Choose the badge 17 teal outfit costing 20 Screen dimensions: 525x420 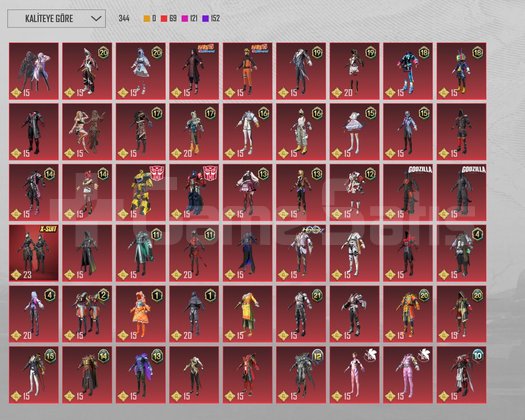point(194,132)
